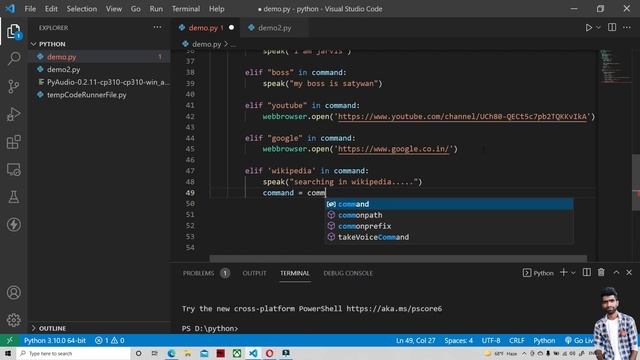Open the Help menu
Screen dimensions: 640x360
tap(216, 9)
